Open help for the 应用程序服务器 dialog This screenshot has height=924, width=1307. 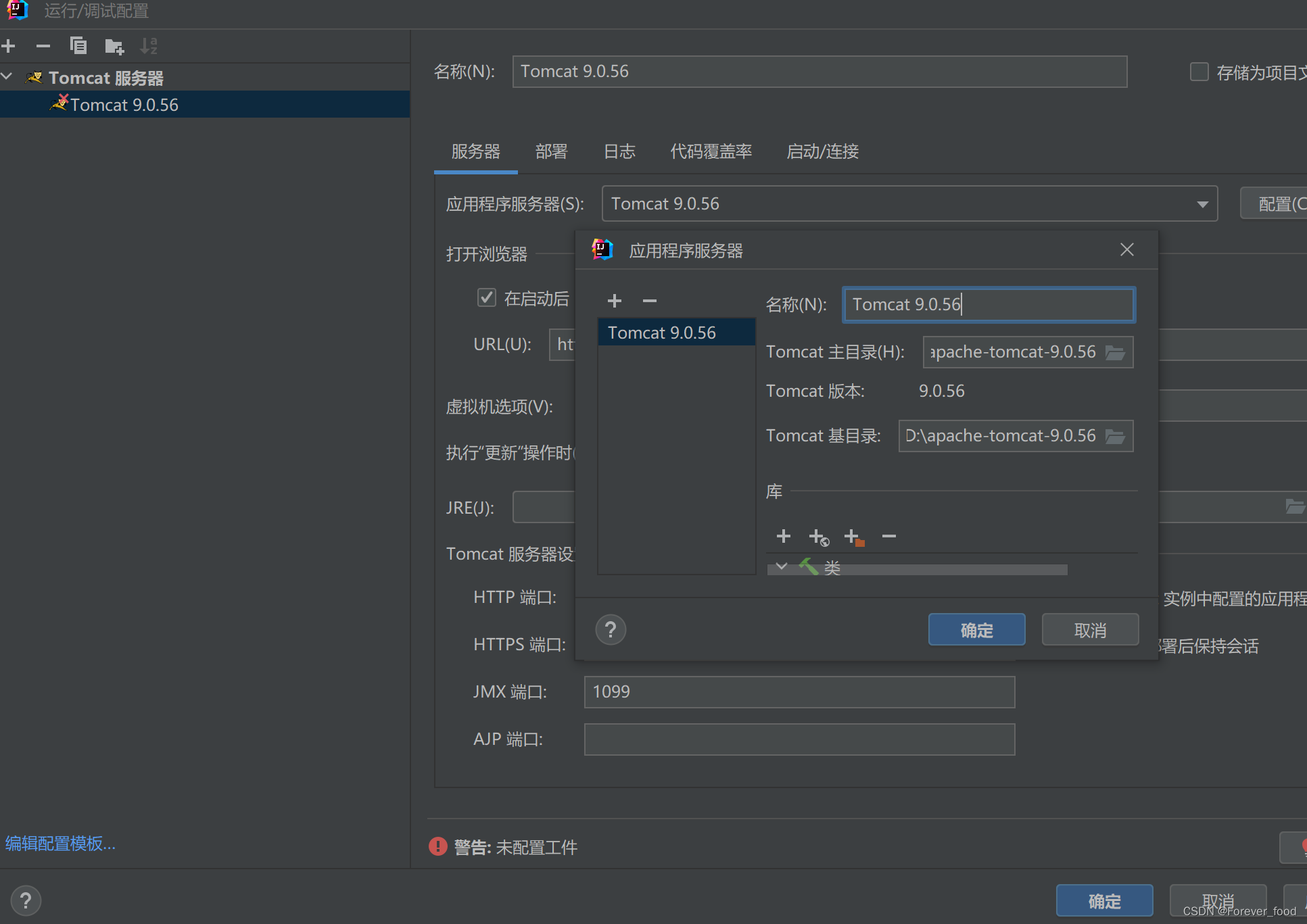[x=611, y=630]
